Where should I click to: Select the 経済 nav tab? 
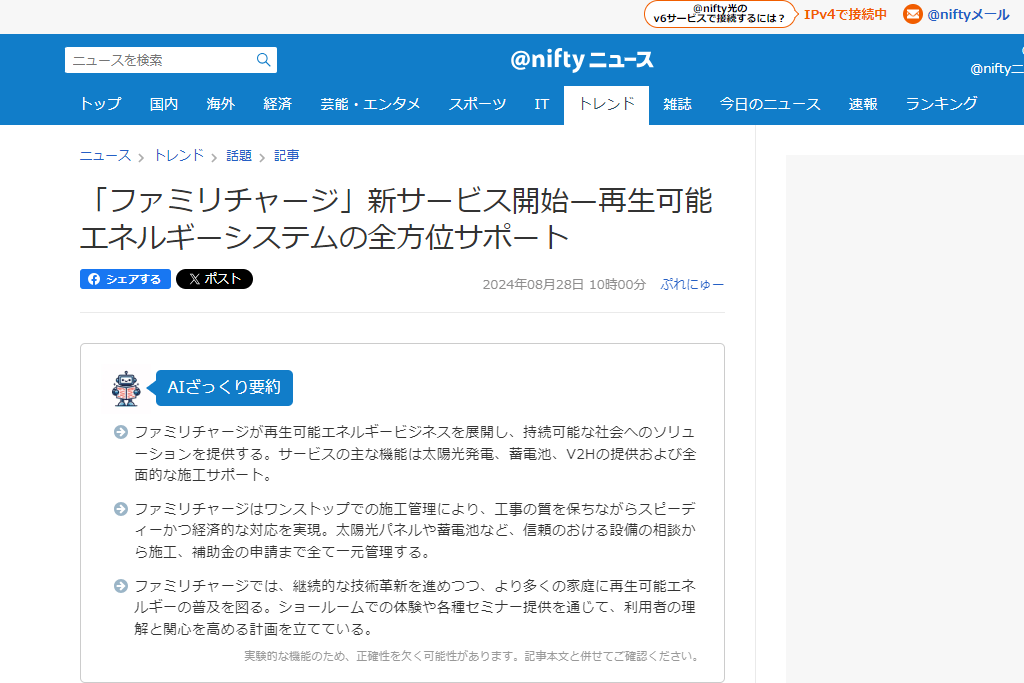click(x=278, y=104)
